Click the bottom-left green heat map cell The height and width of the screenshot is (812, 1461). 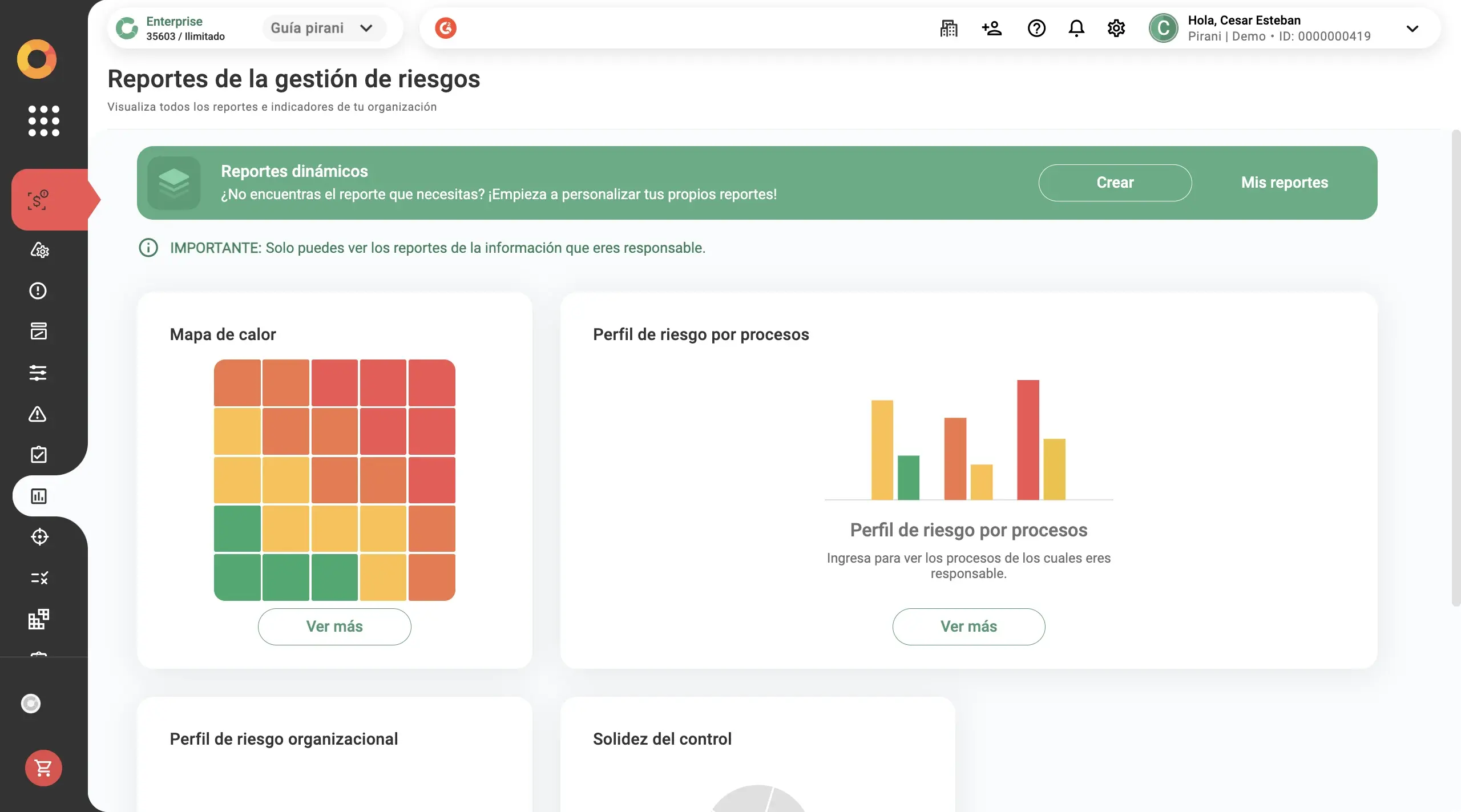click(x=237, y=577)
